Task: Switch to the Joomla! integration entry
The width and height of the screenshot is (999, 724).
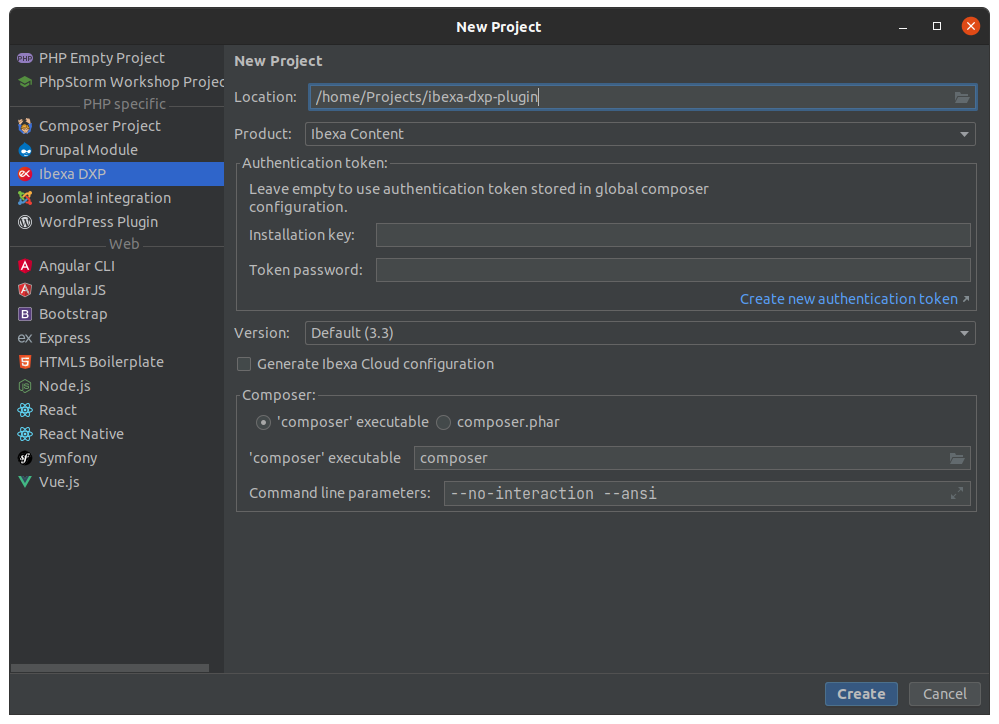Action: pyautogui.click(x=104, y=197)
